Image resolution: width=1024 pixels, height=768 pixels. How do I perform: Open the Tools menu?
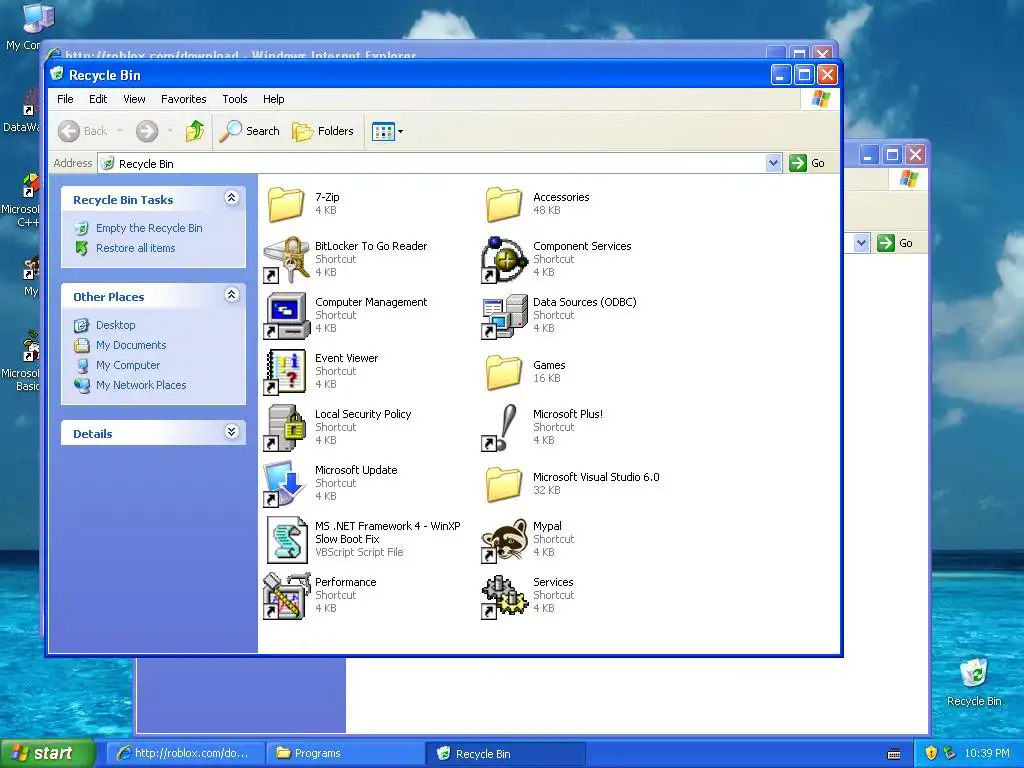234,99
